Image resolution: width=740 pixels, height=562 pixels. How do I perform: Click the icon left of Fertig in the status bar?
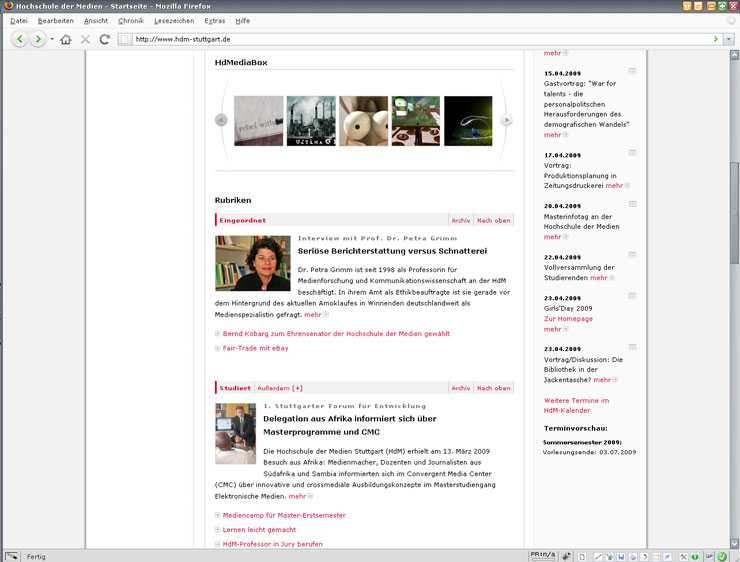pyautogui.click(x=12, y=556)
